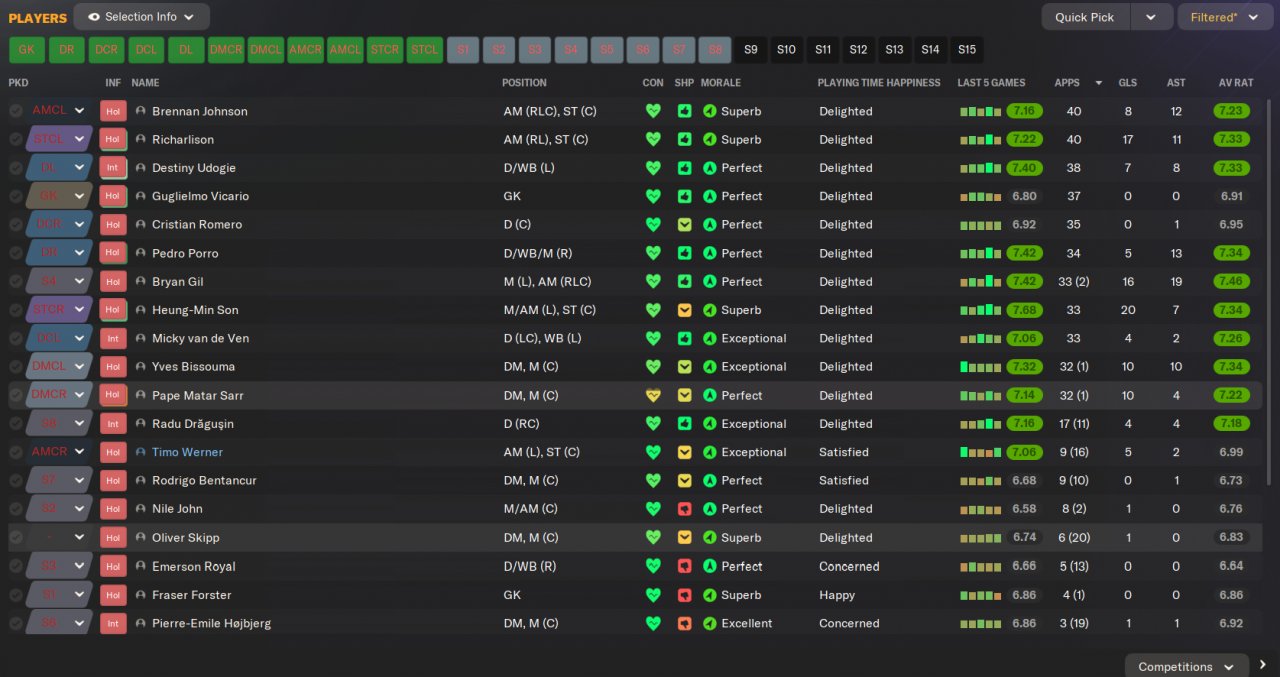1280x677 pixels.
Task: Click Fraser Forster's red sharpness icon
Action: pos(684,595)
